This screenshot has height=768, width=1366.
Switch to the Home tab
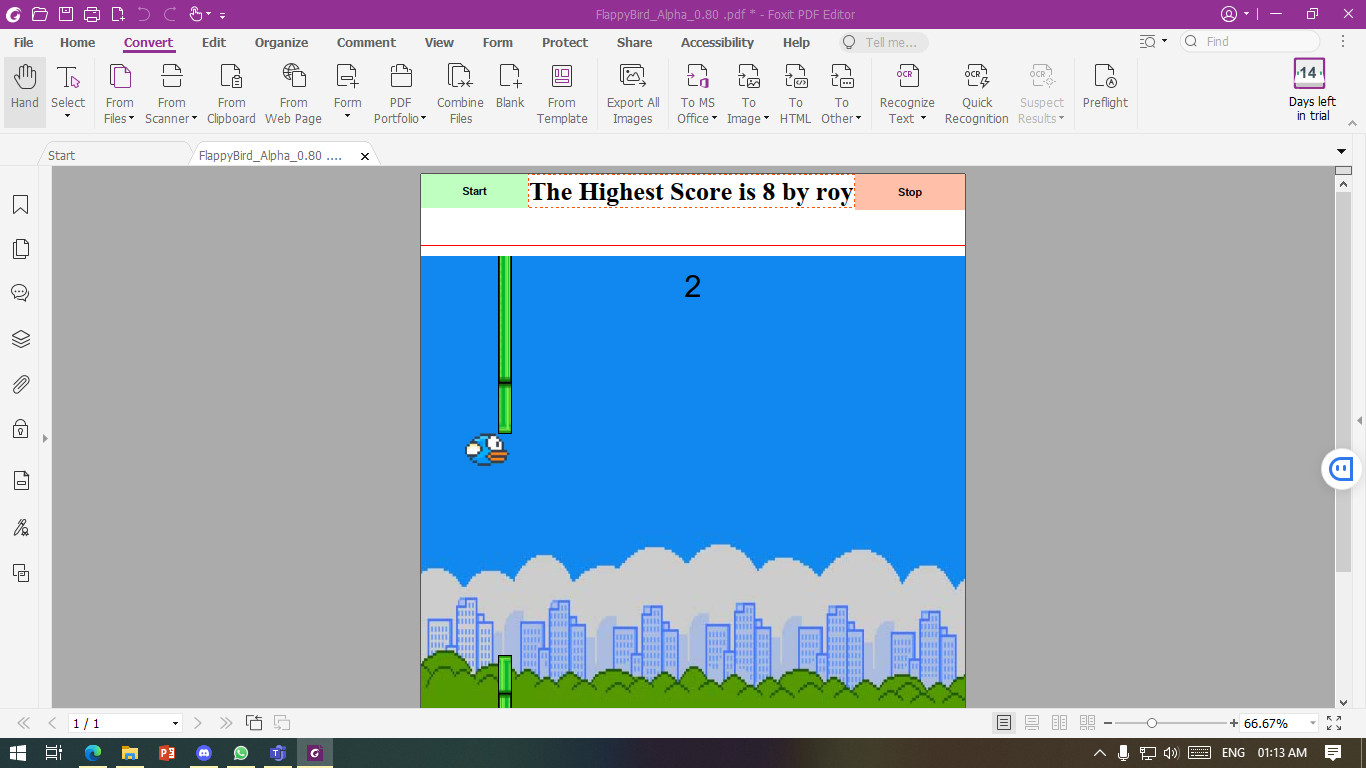(x=77, y=42)
